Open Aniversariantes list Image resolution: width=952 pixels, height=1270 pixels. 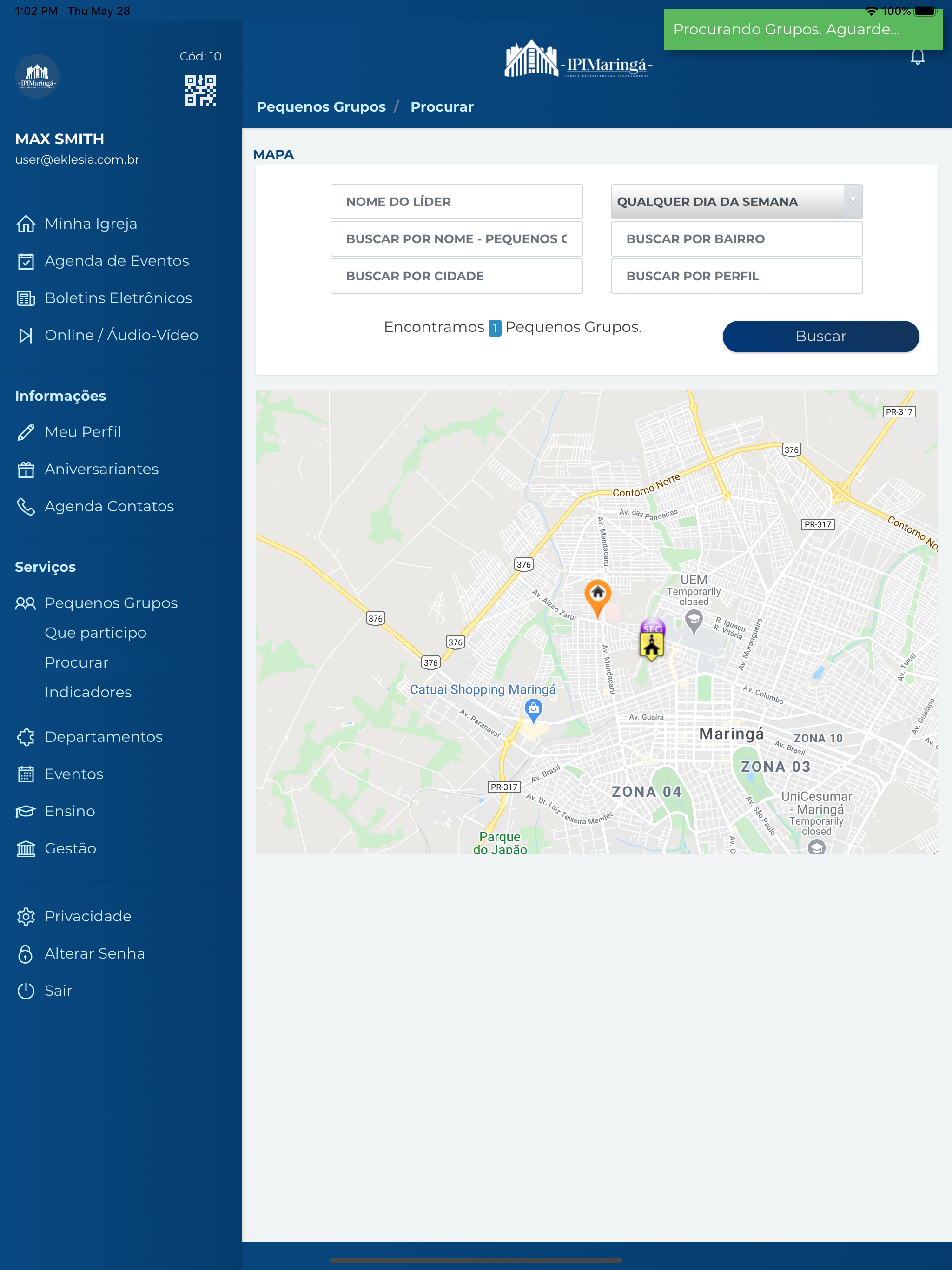102,470
